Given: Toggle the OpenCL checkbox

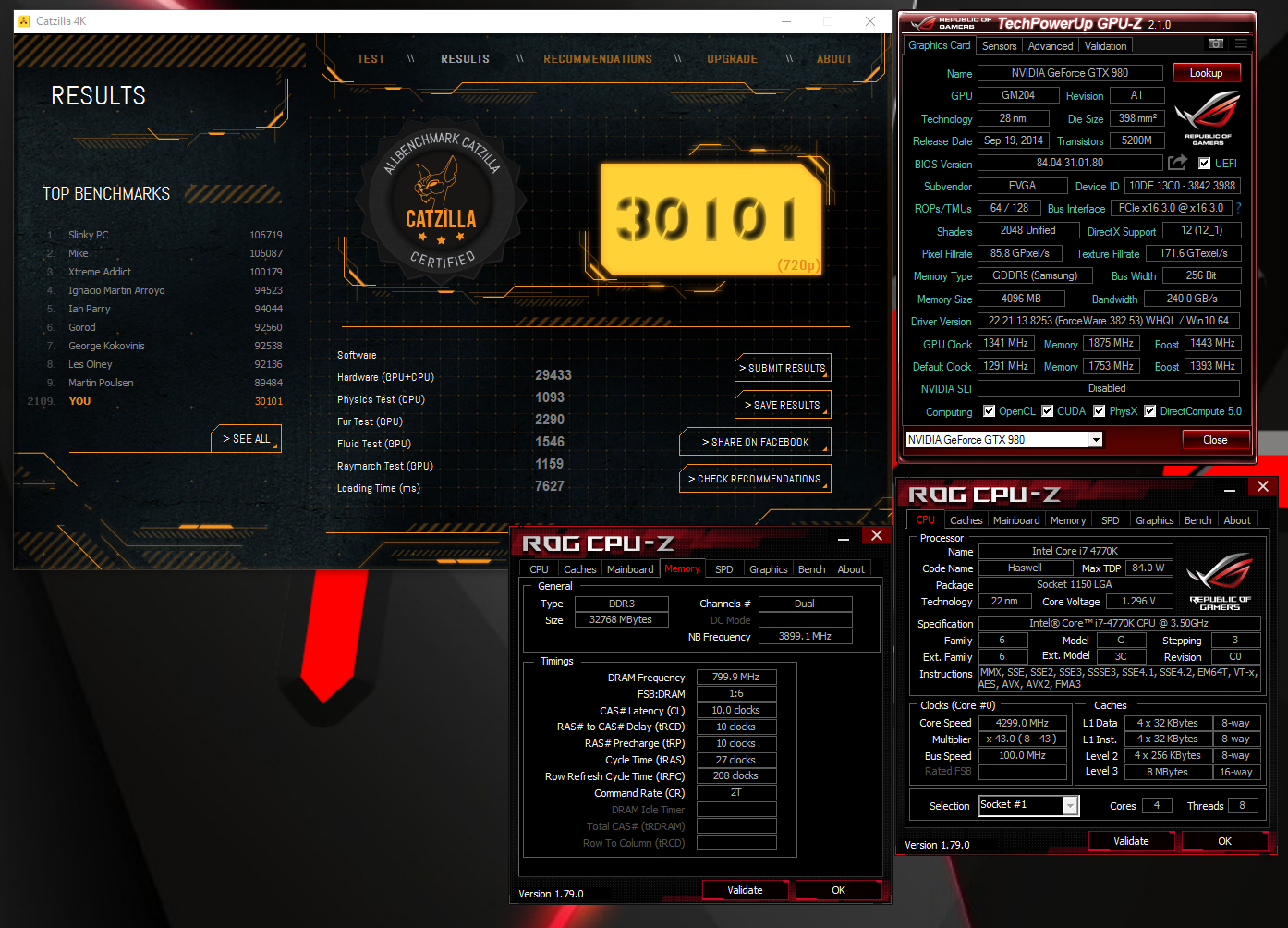Looking at the screenshot, I should pyautogui.click(x=990, y=411).
